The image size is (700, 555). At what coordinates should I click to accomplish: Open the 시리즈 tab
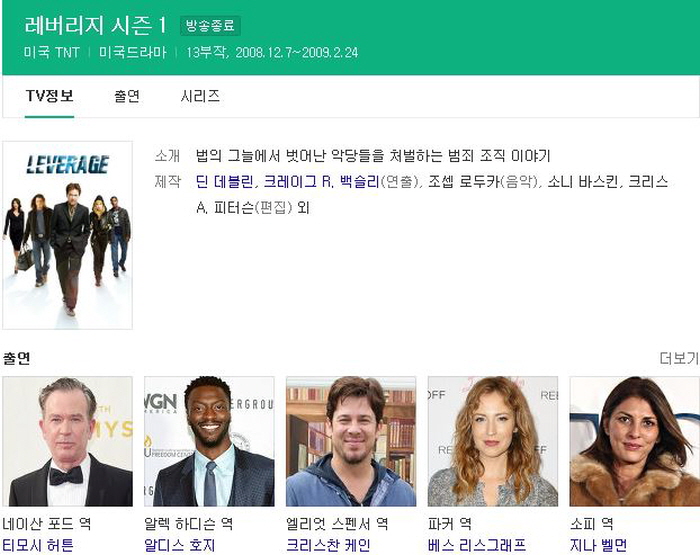200,96
